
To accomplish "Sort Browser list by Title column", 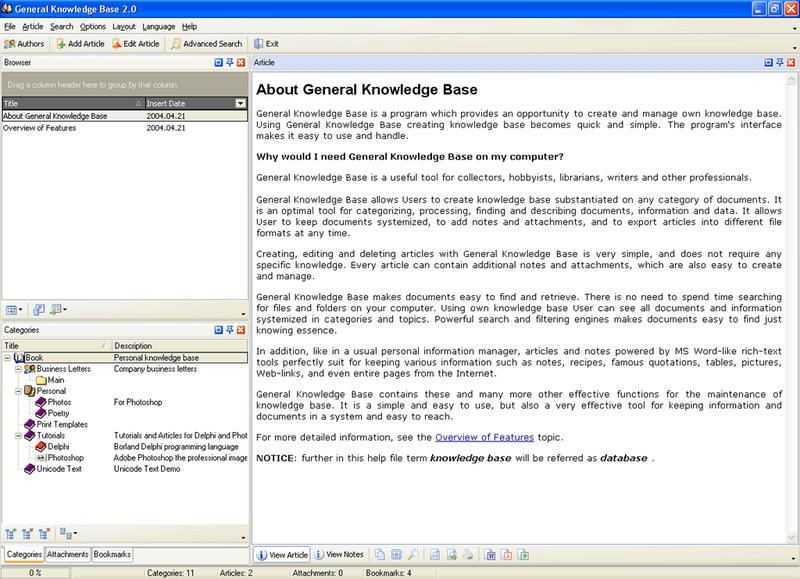I will [x=73, y=104].
